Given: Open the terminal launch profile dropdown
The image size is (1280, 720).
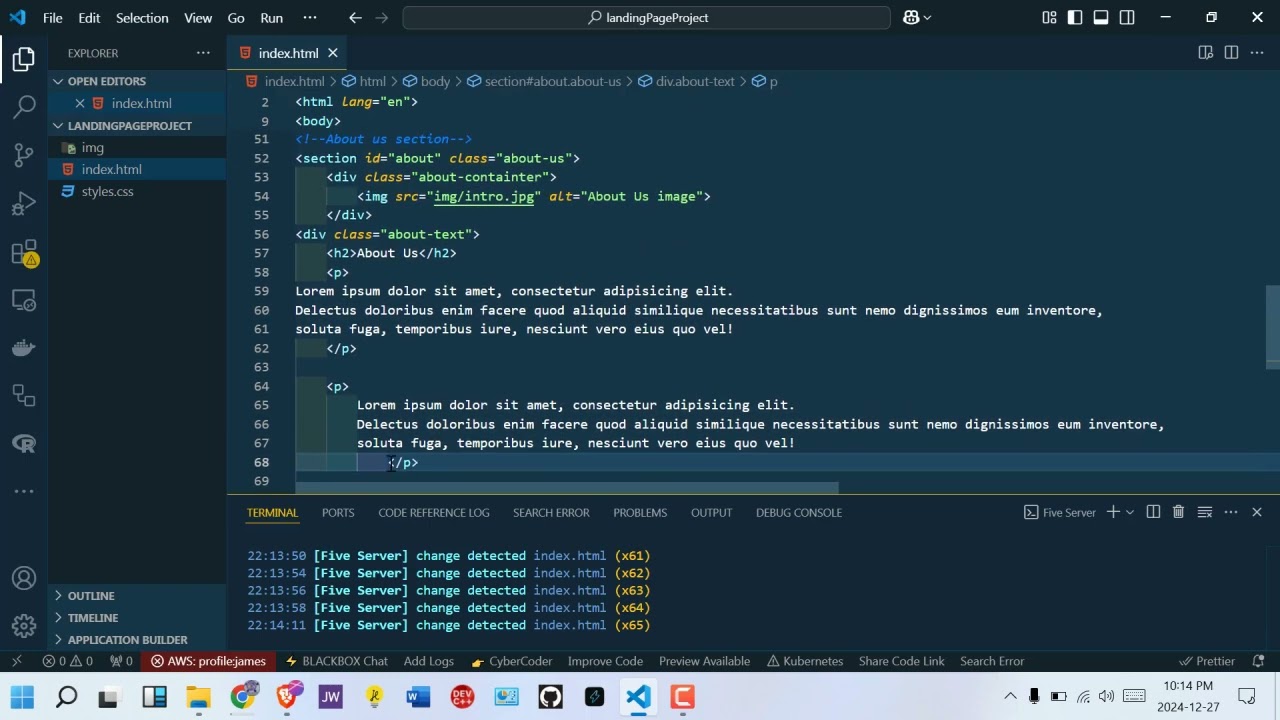Looking at the screenshot, I should (1130, 512).
